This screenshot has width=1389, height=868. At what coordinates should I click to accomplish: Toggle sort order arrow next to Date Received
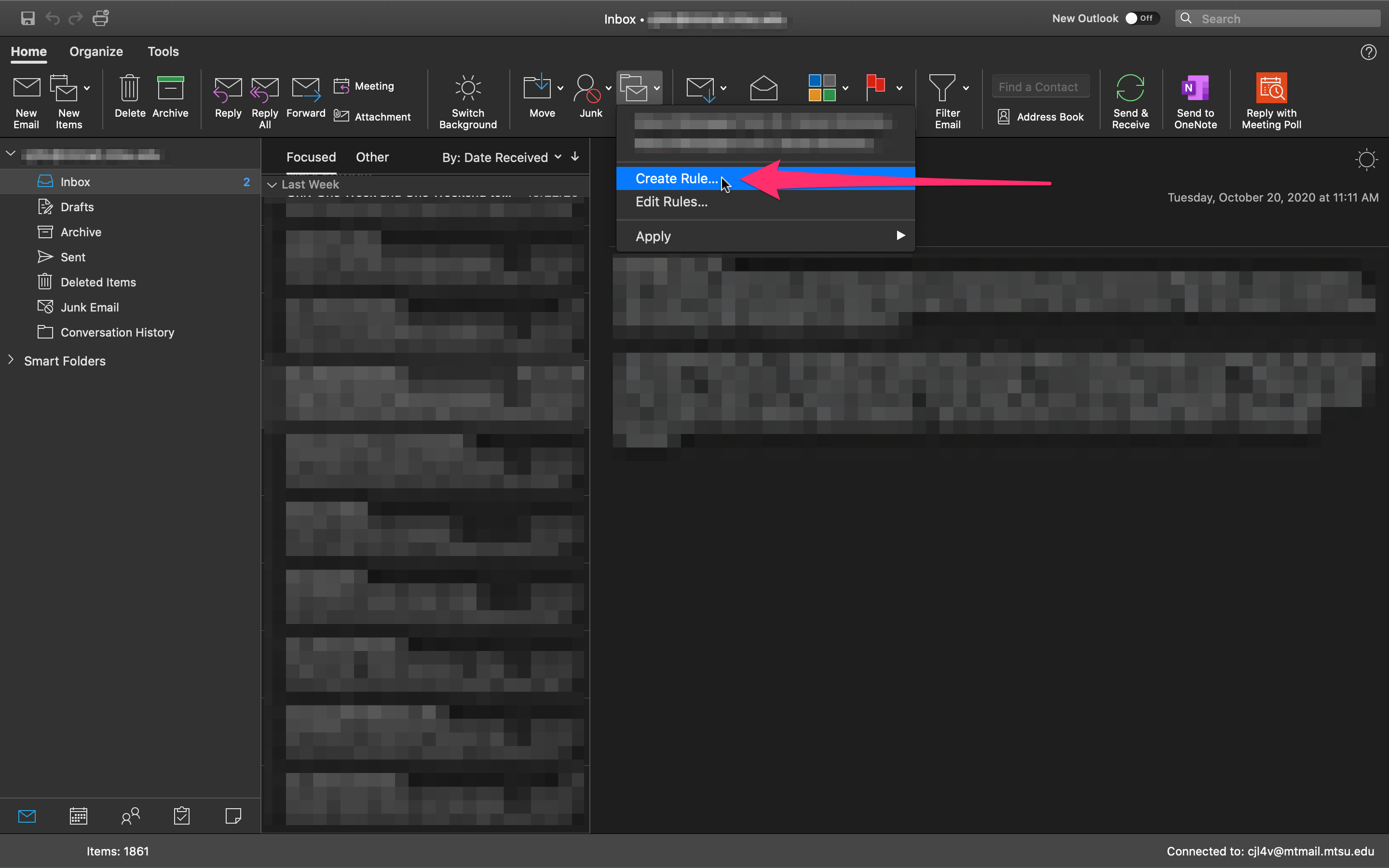[x=574, y=157]
